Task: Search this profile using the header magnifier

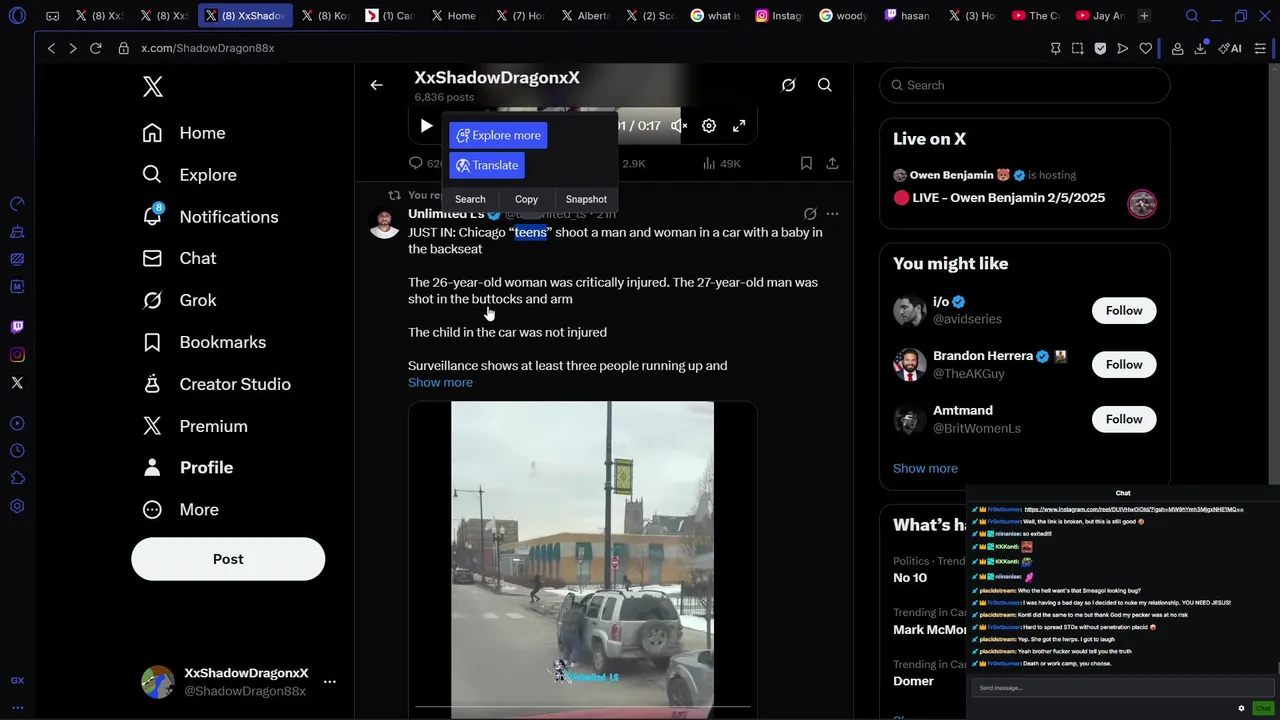Action: (825, 85)
